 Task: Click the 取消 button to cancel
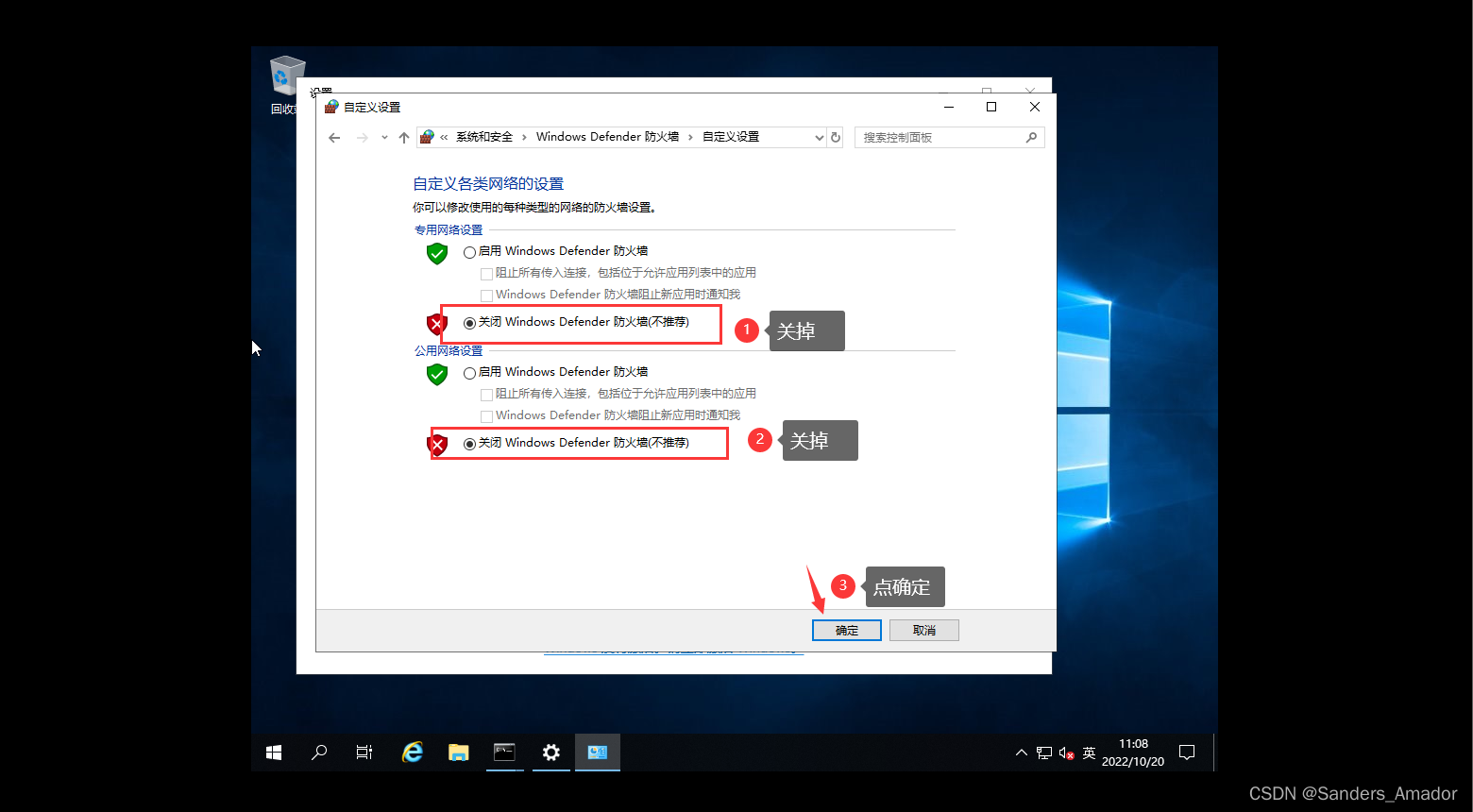(x=923, y=630)
